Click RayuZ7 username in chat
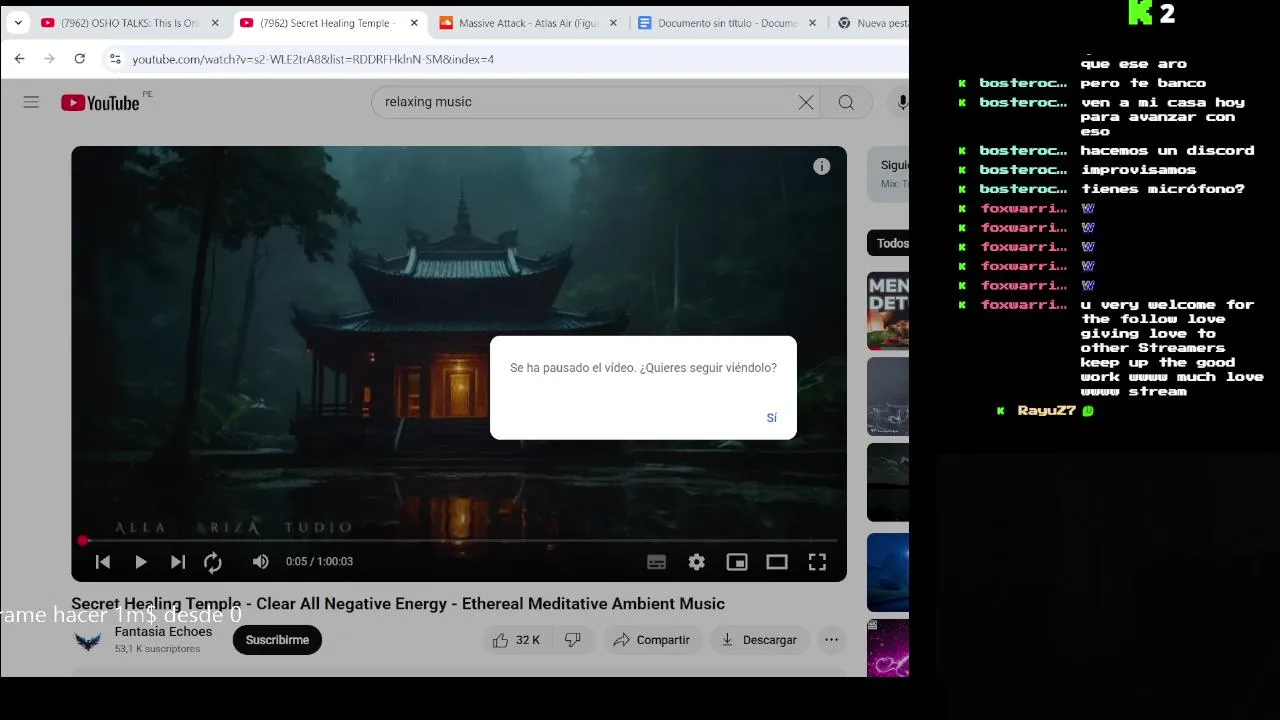Viewport: 1280px width, 720px height. tap(1046, 411)
